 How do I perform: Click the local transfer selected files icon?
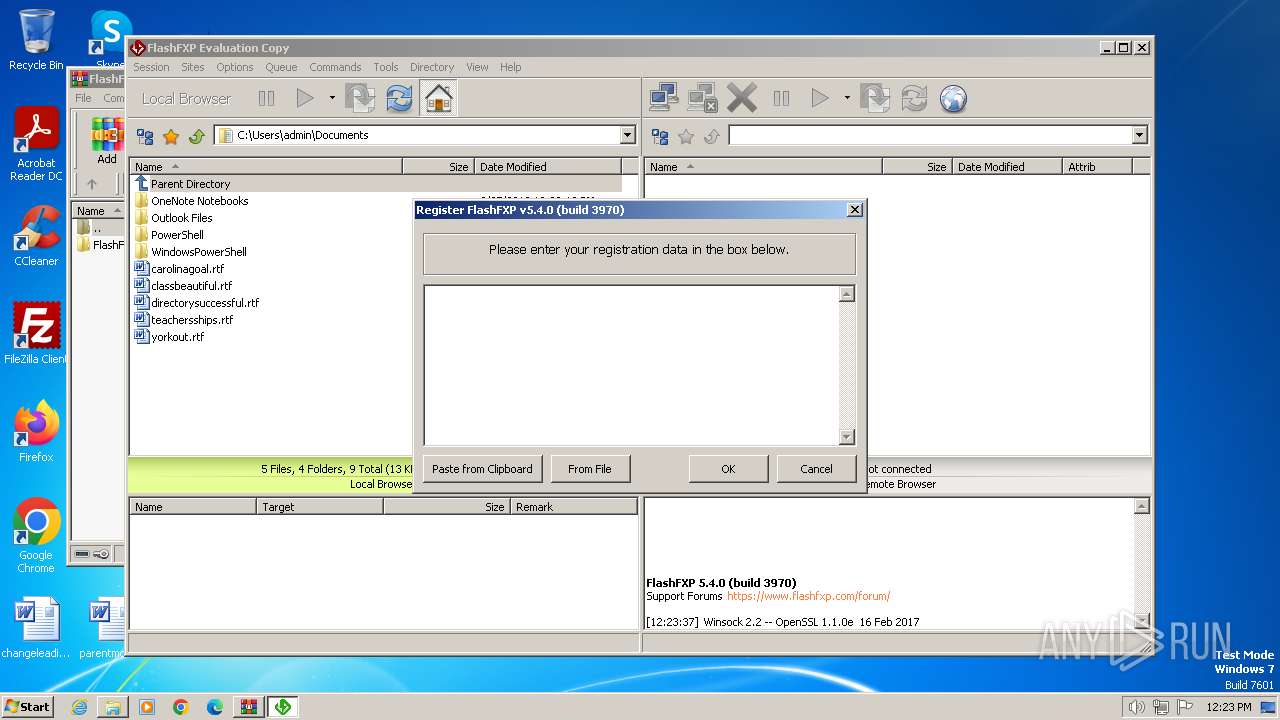point(360,98)
